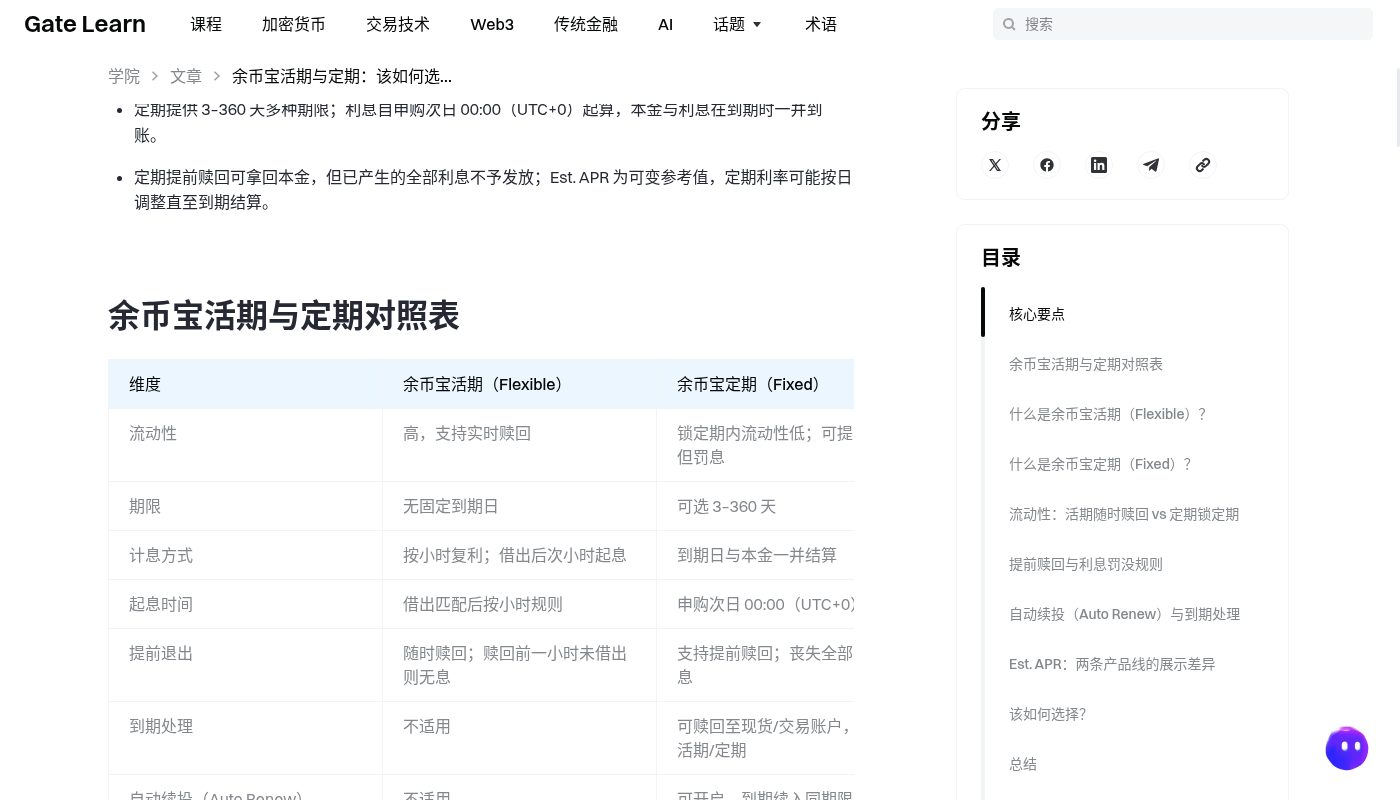Jump to 什么是余币宝活期（Flexible）？ section
The image size is (1400, 800).
click(1109, 414)
